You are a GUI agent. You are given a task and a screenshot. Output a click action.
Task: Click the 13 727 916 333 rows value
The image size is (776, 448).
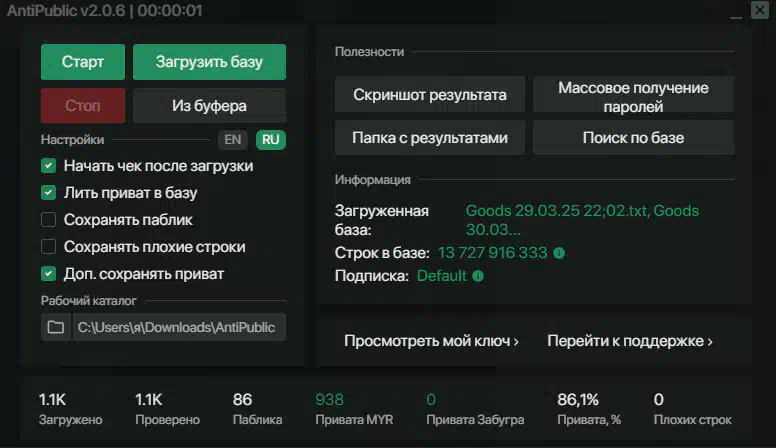(x=492, y=253)
